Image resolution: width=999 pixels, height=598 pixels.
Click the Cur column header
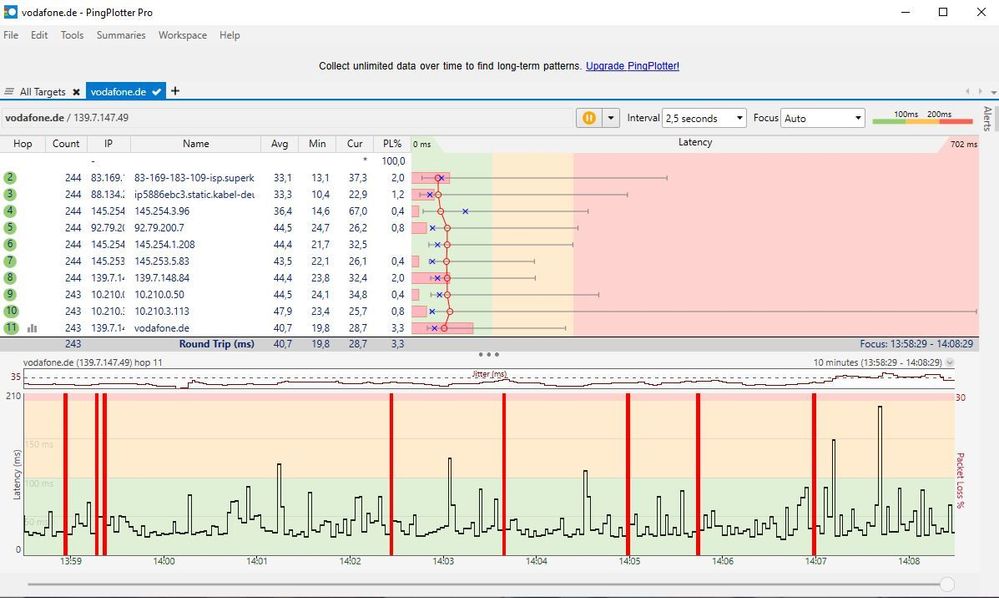click(355, 143)
